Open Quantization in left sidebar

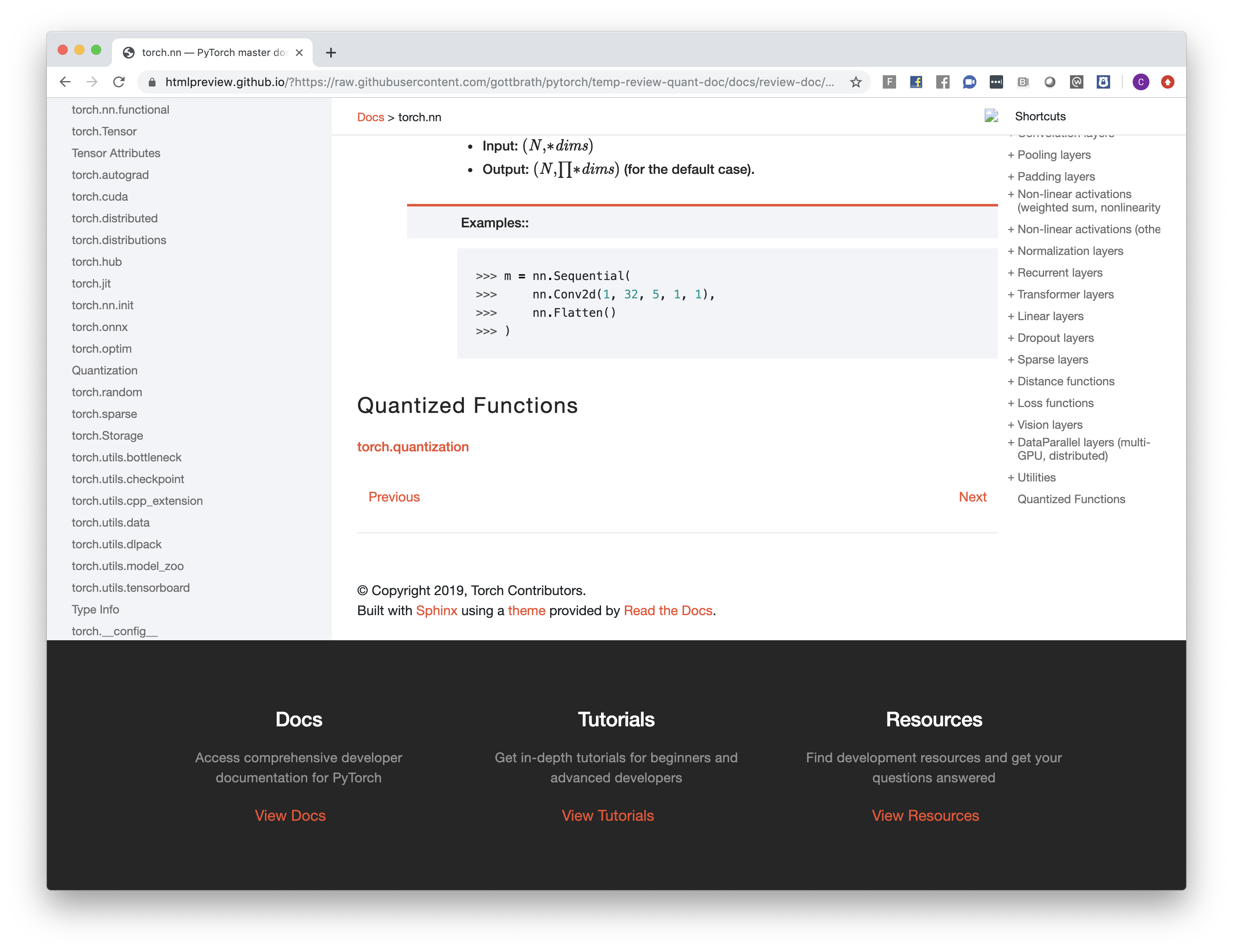(x=104, y=370)
